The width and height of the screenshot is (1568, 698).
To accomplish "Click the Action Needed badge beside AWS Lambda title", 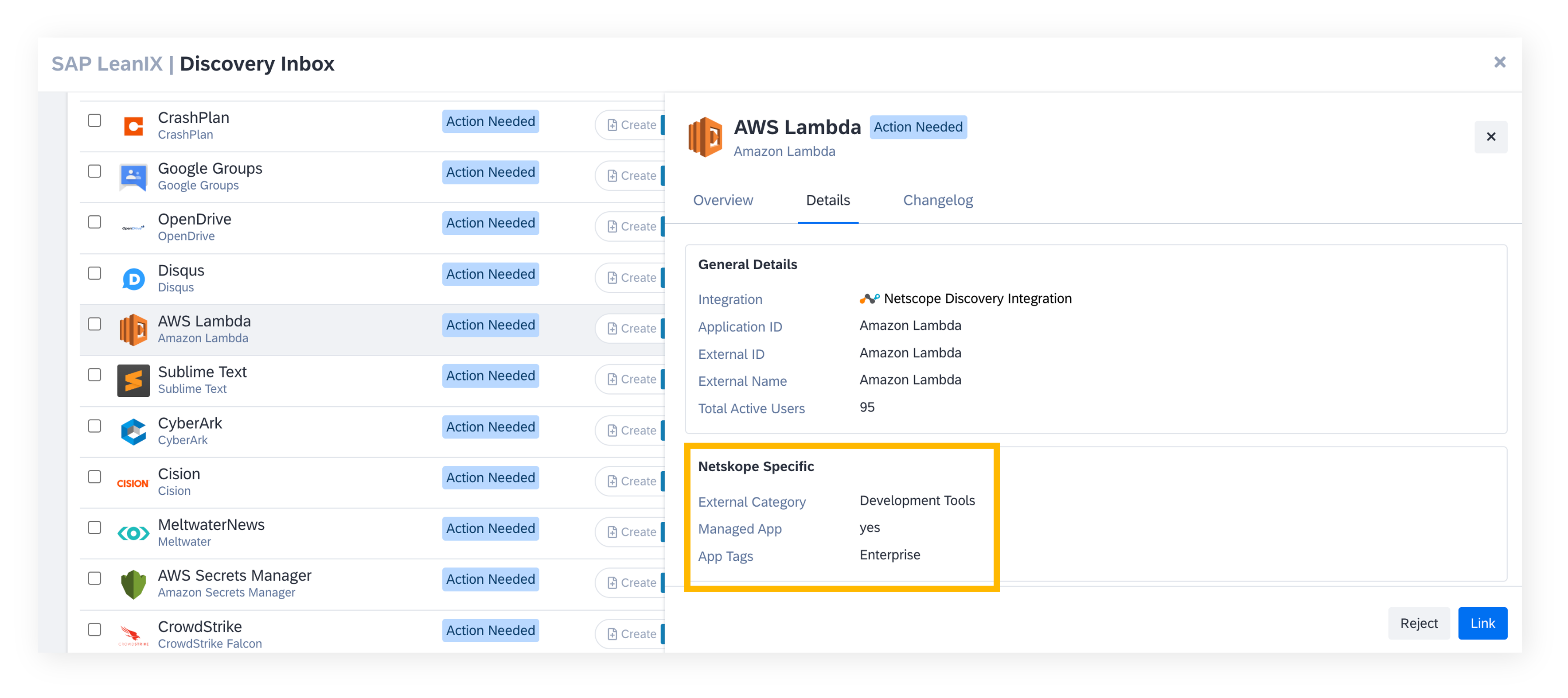I will tap(918, 127).
